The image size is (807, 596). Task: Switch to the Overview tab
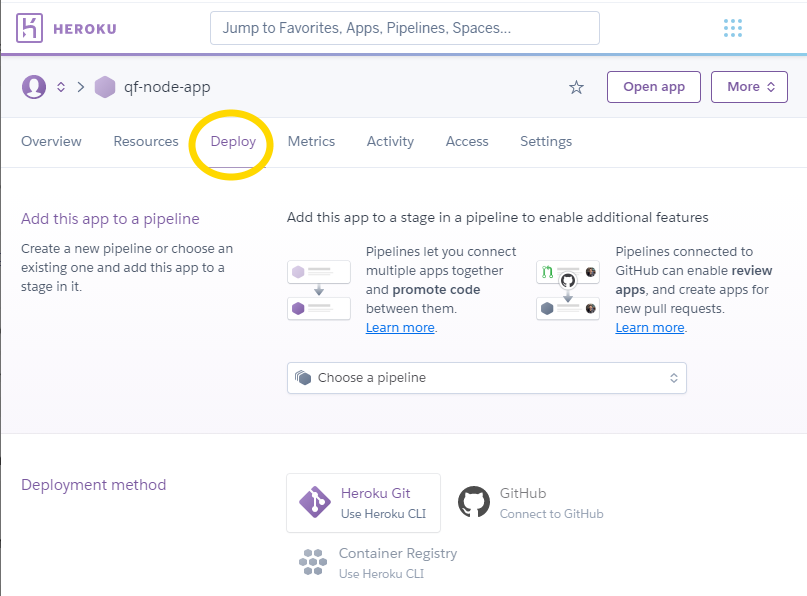click(51, 141)
